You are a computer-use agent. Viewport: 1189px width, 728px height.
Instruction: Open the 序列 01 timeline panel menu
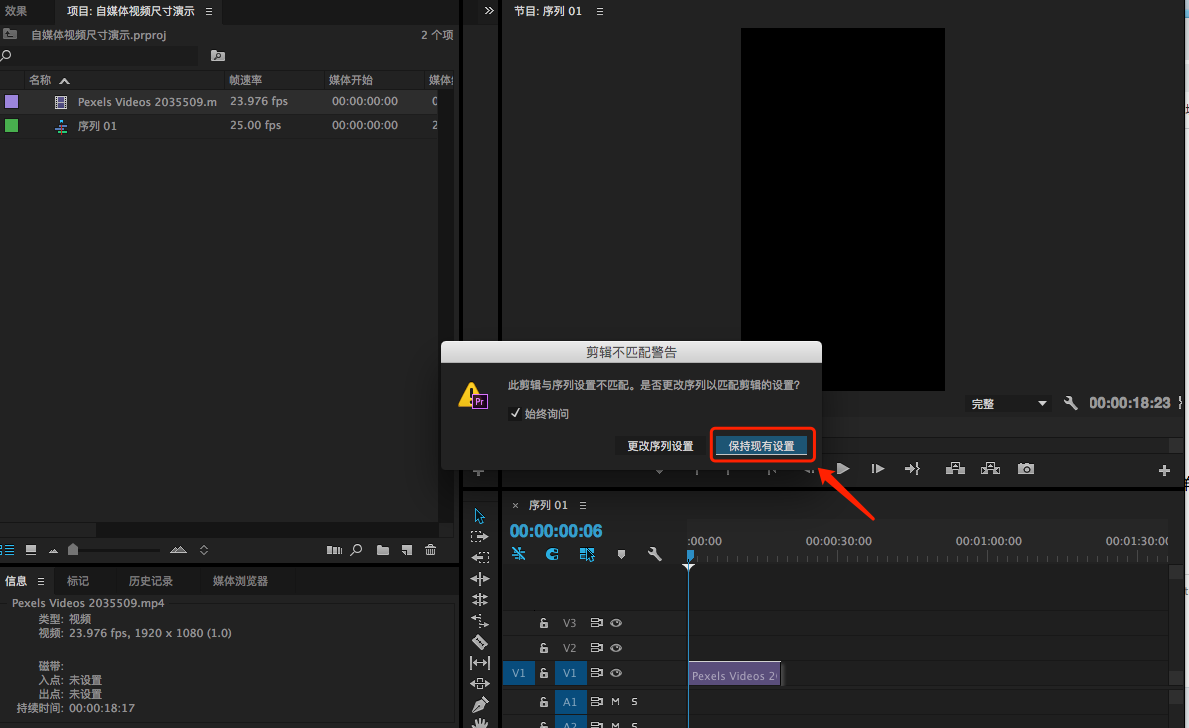583,505
